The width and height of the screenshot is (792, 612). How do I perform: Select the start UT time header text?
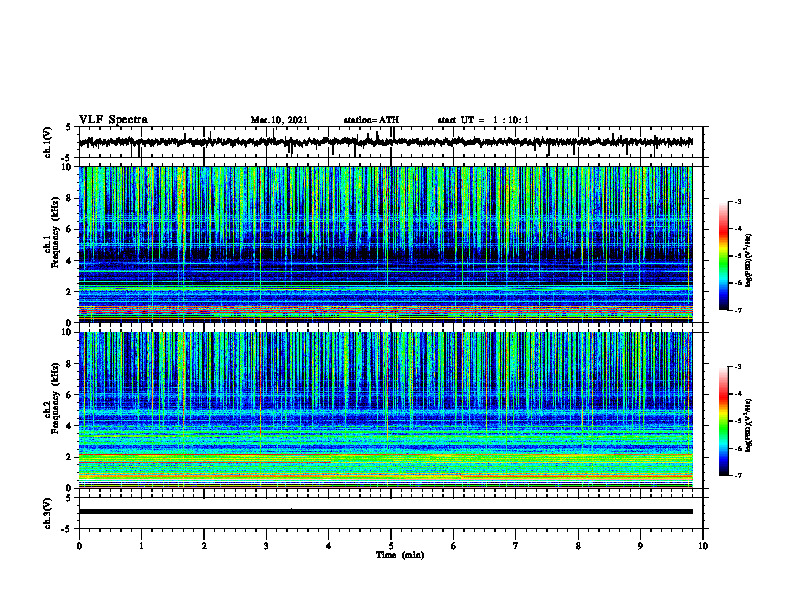pos(483,120)
